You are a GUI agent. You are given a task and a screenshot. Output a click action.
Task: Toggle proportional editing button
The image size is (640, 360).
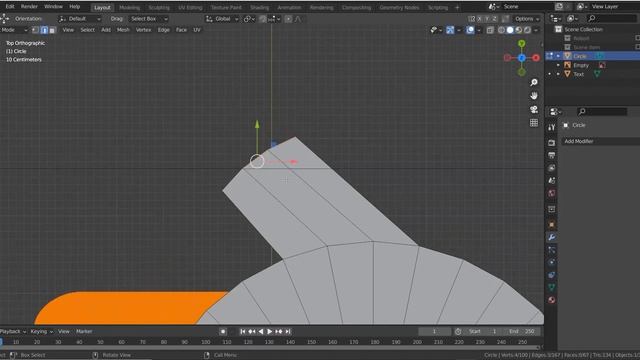(x=288, y=19)
